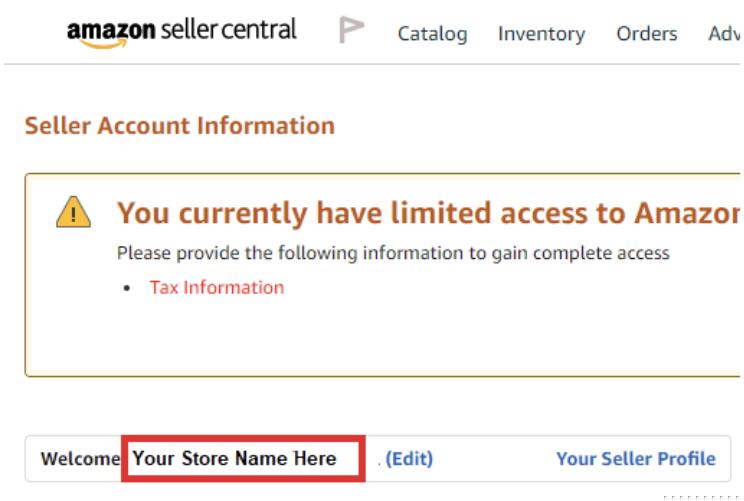744x501 pixels.
Task: Select the Your Store Name Here text
Action: (x=235, y=459)
